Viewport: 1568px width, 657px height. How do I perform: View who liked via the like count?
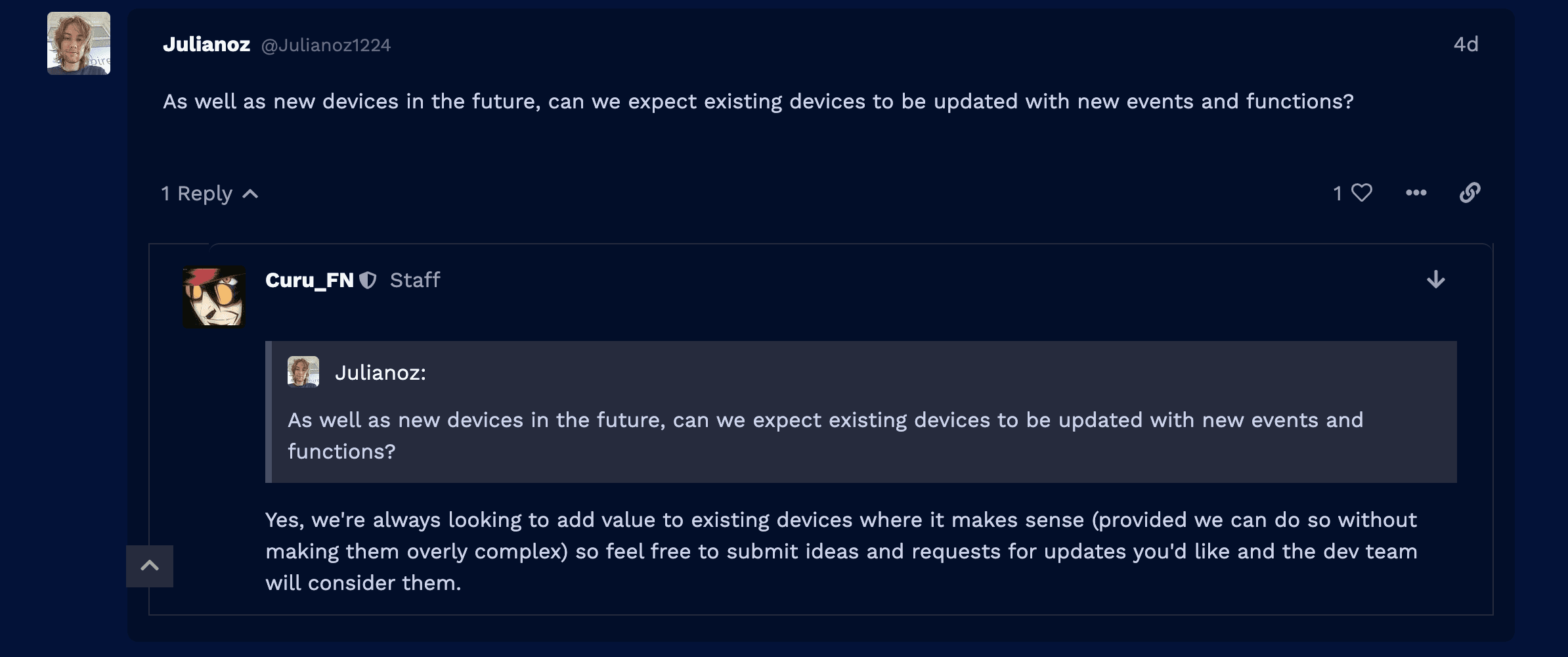click(x=1338, y=193)
